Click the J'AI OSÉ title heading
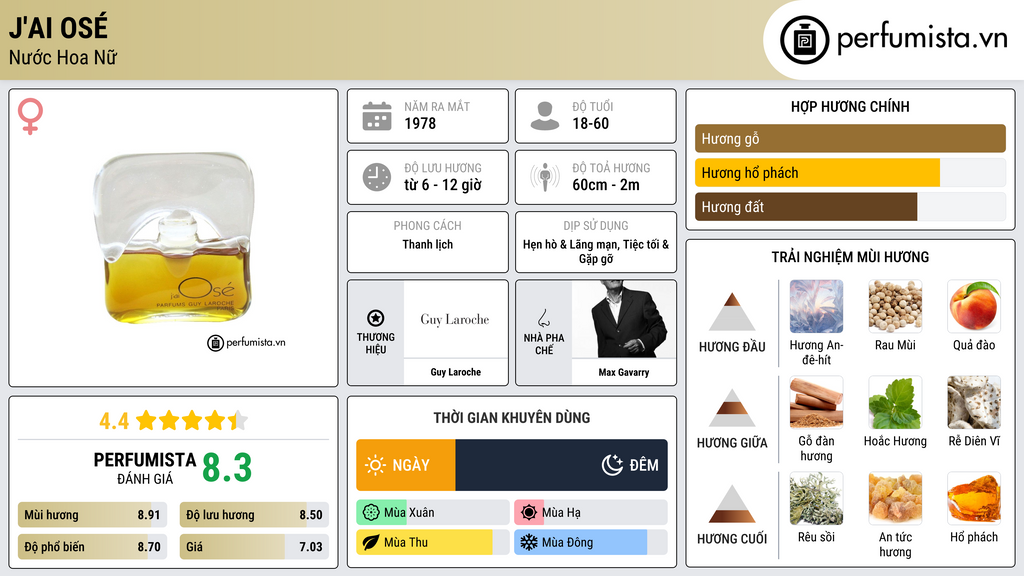1024x576 pixels. [x=58, y=27]
